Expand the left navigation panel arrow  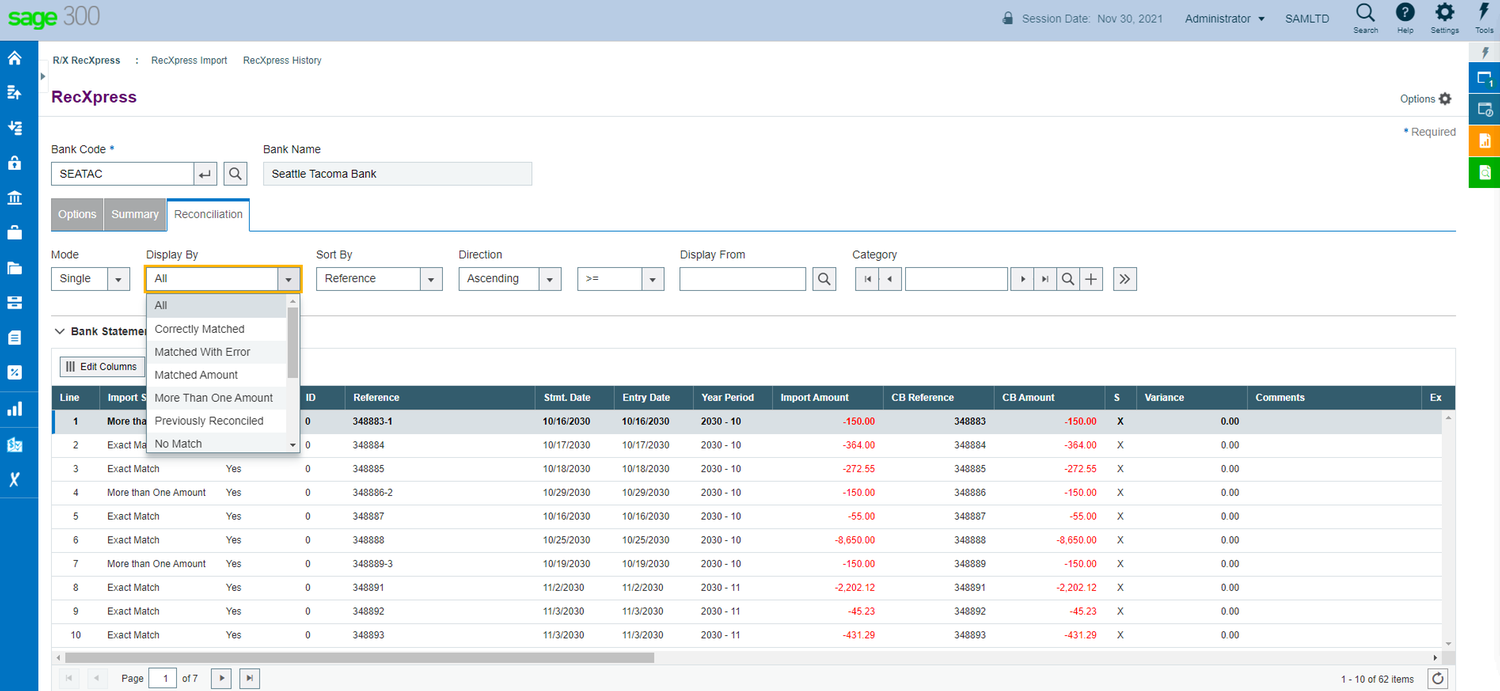point(43,76)
